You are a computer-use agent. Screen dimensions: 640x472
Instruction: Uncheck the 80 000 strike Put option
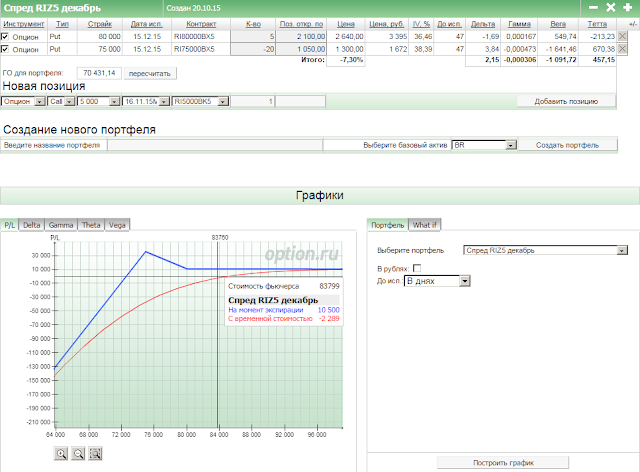[5, 36]
